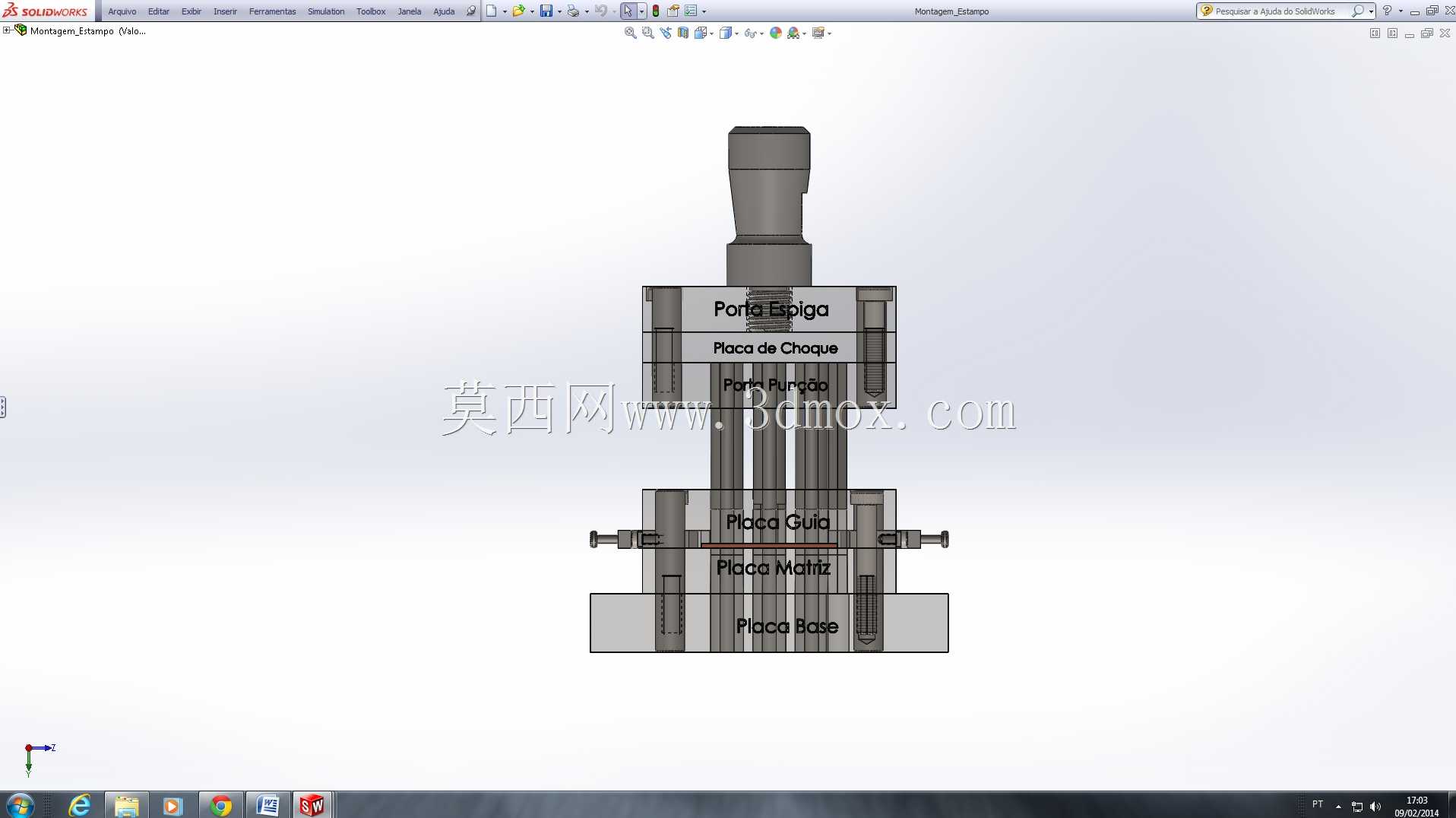Viewport: 1456px width, 818px height.
Task: Open the Apply Scene dropdown arrow
Action: [x=804, y=33]
